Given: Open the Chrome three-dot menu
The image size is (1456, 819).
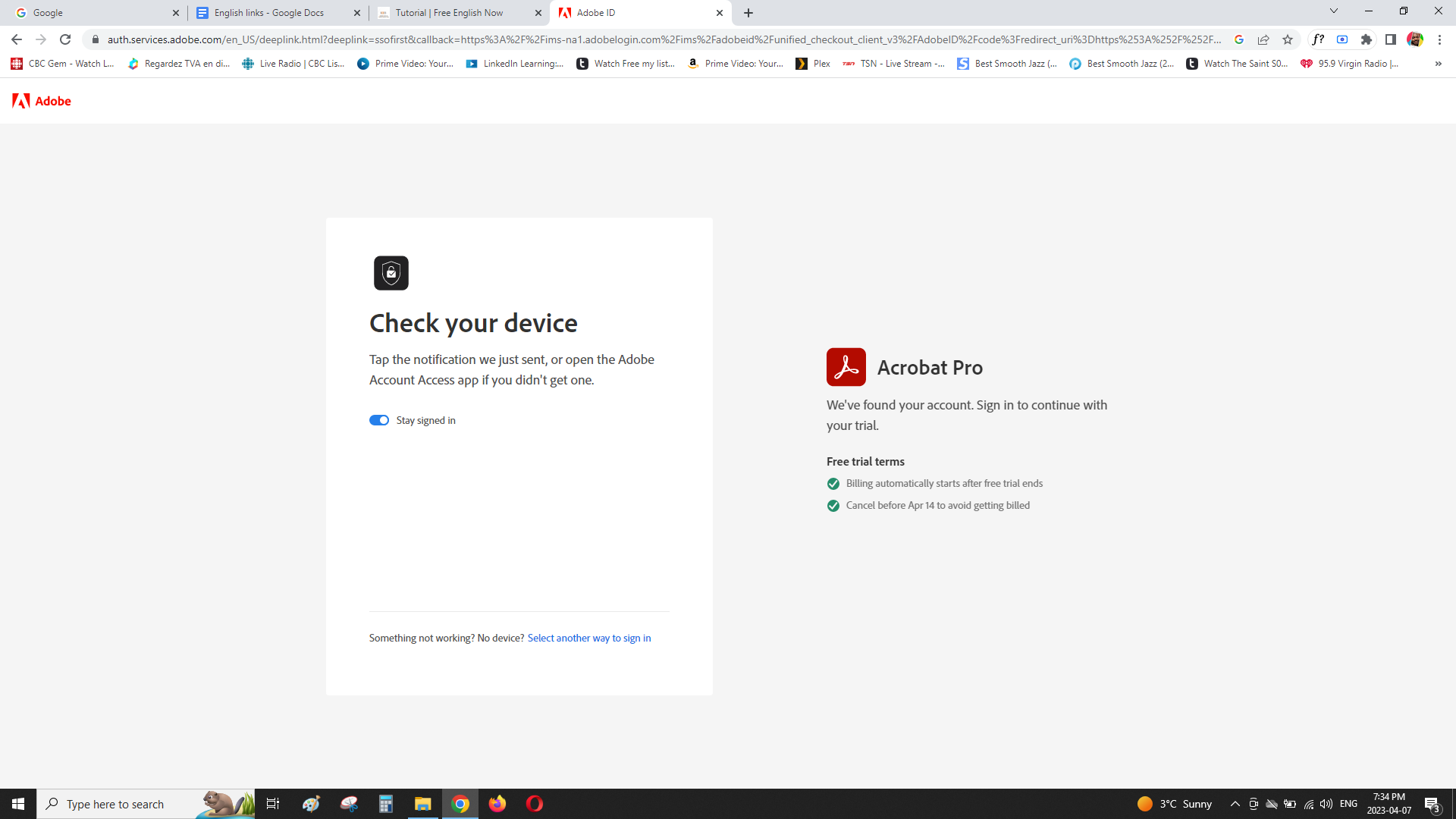Looking at the screenshot, I should point(1439,39).
